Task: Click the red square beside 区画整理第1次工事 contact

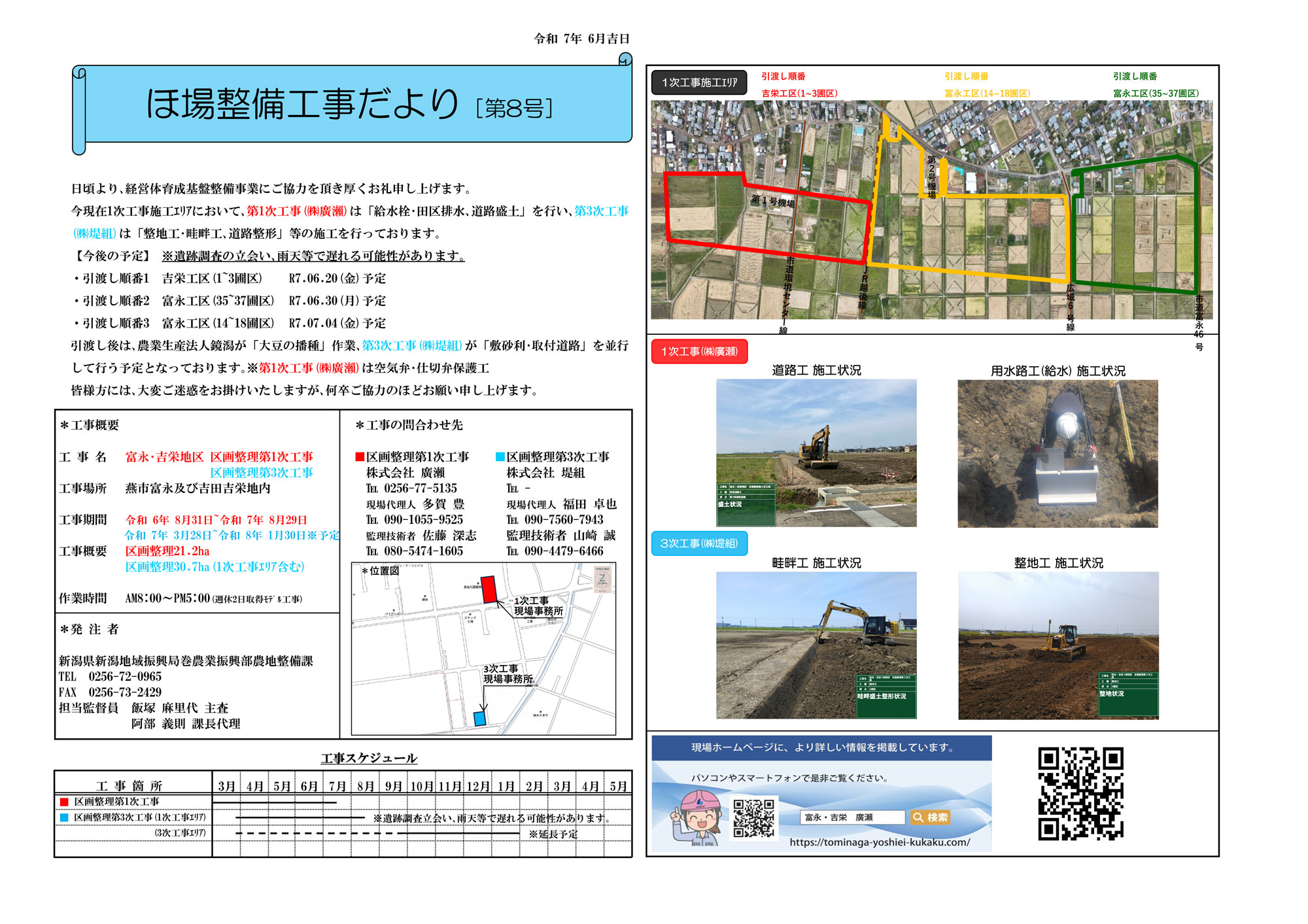Action: (x=360, y=457)
